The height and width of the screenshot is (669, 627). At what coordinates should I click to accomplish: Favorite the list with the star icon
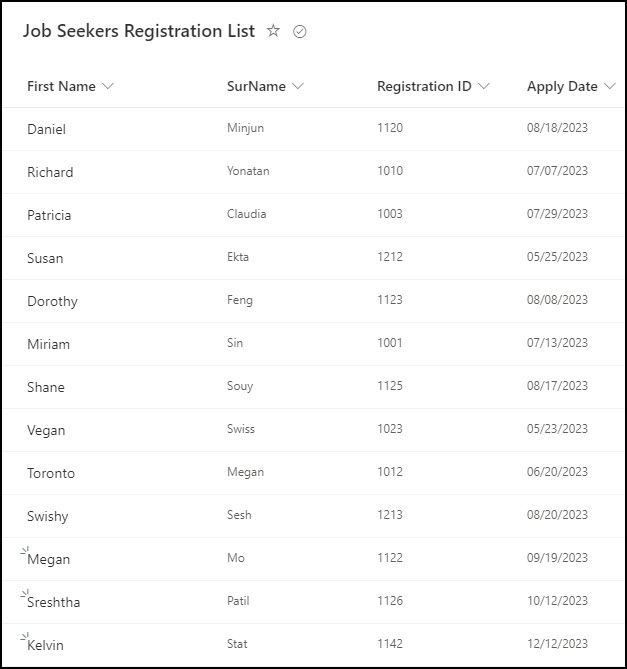pos(273,31)
